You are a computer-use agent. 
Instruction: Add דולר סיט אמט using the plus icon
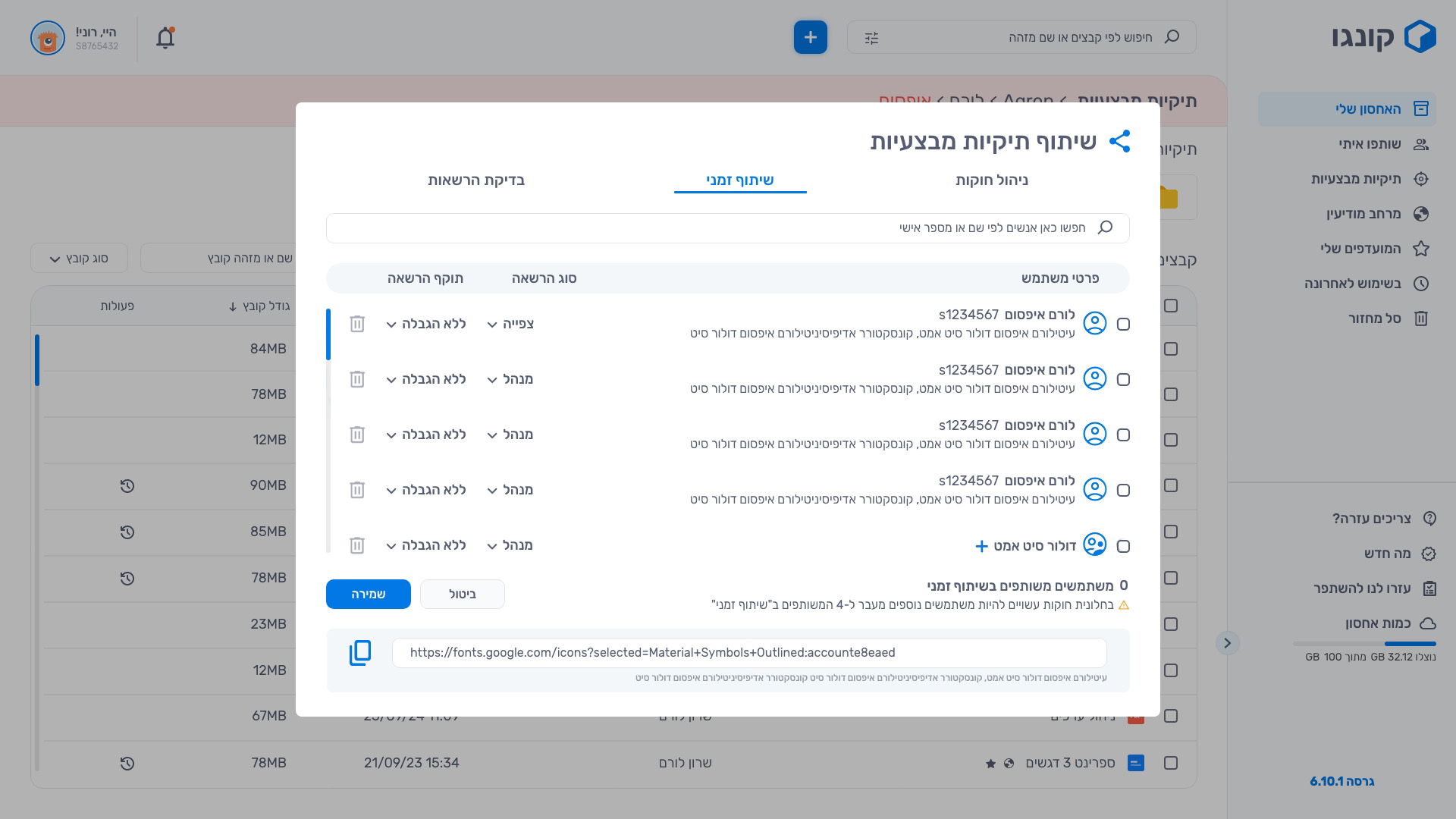click(982, 545)
